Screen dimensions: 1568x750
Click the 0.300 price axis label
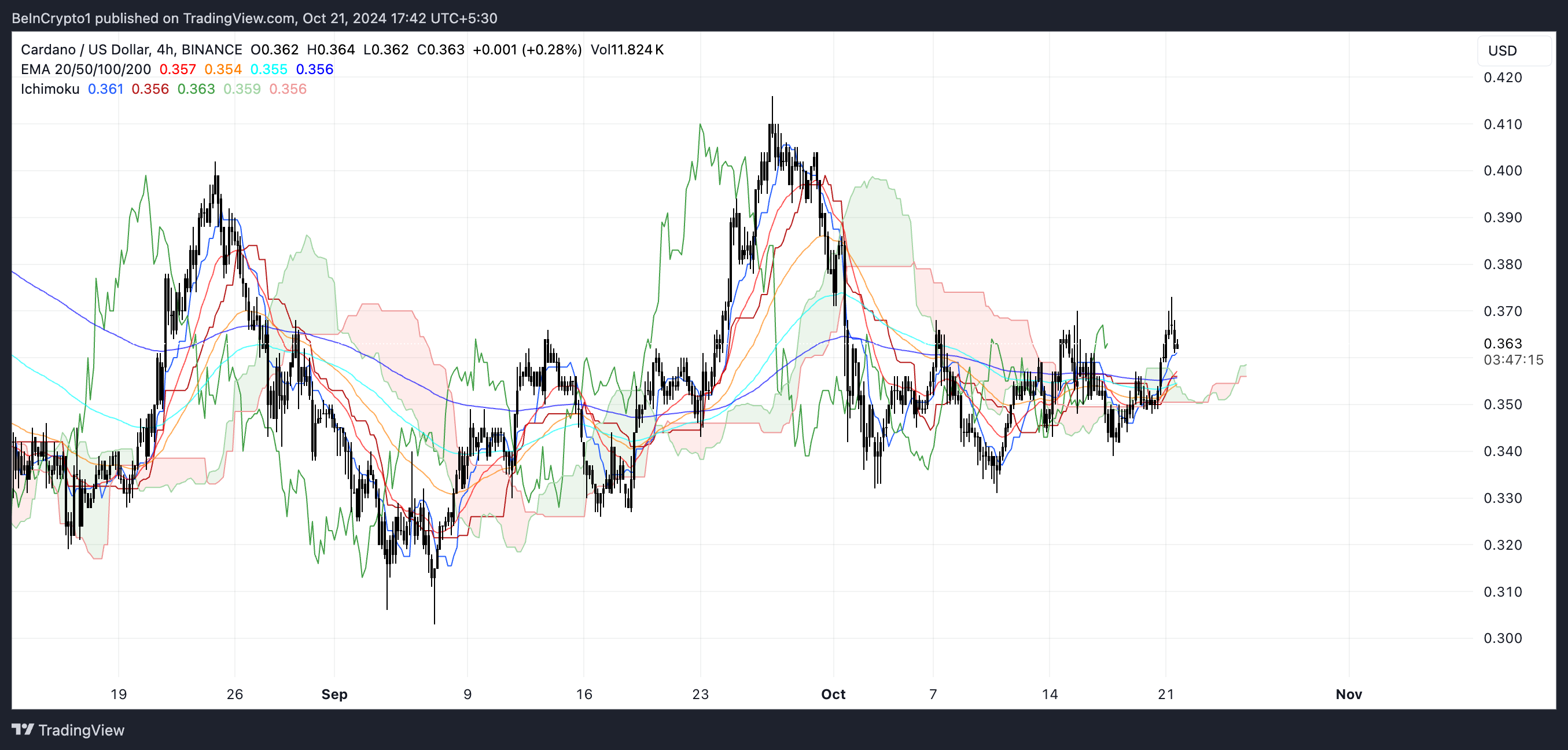[x=1502, y=638]
